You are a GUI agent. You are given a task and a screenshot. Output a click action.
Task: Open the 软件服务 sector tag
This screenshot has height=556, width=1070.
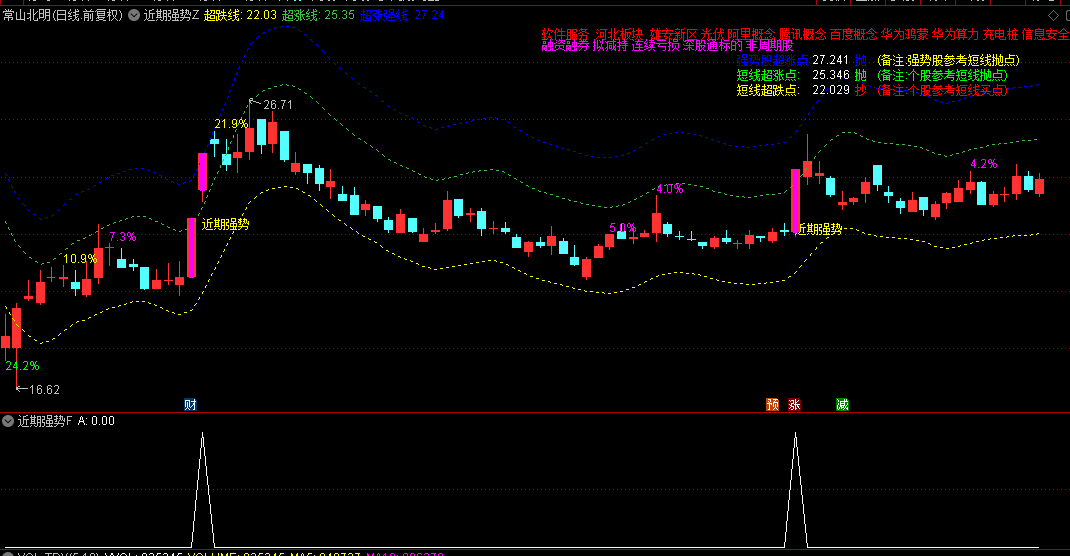(x=565, y=34)
